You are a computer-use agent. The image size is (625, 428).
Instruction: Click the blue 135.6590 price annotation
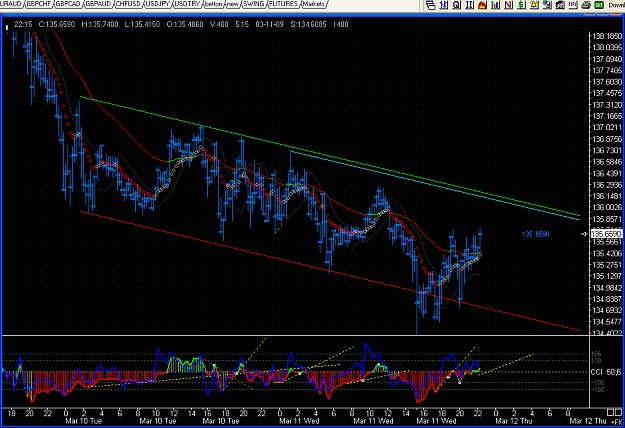click(x=535, y=234)
